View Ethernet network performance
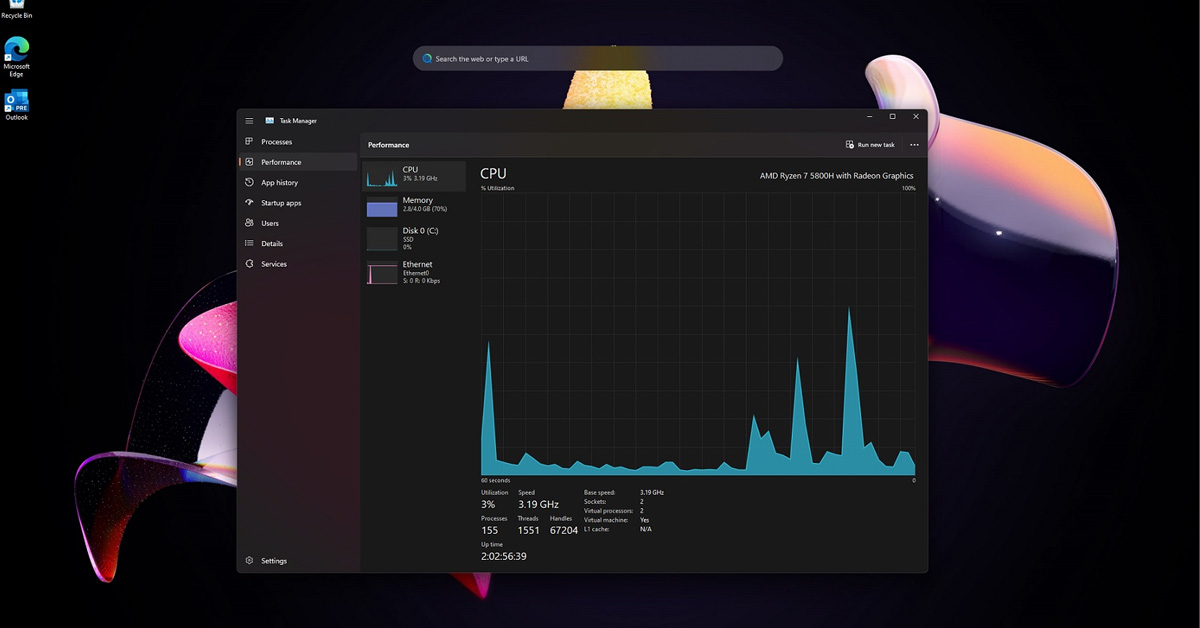 point(382,272)
